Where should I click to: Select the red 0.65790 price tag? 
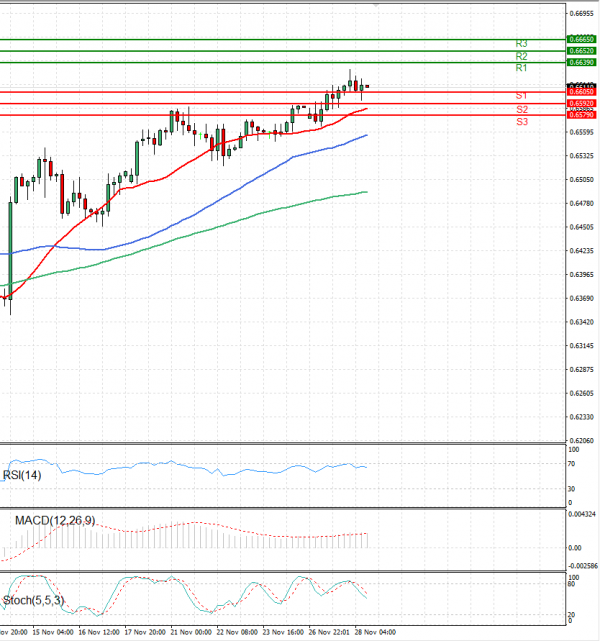pos(581,115)
